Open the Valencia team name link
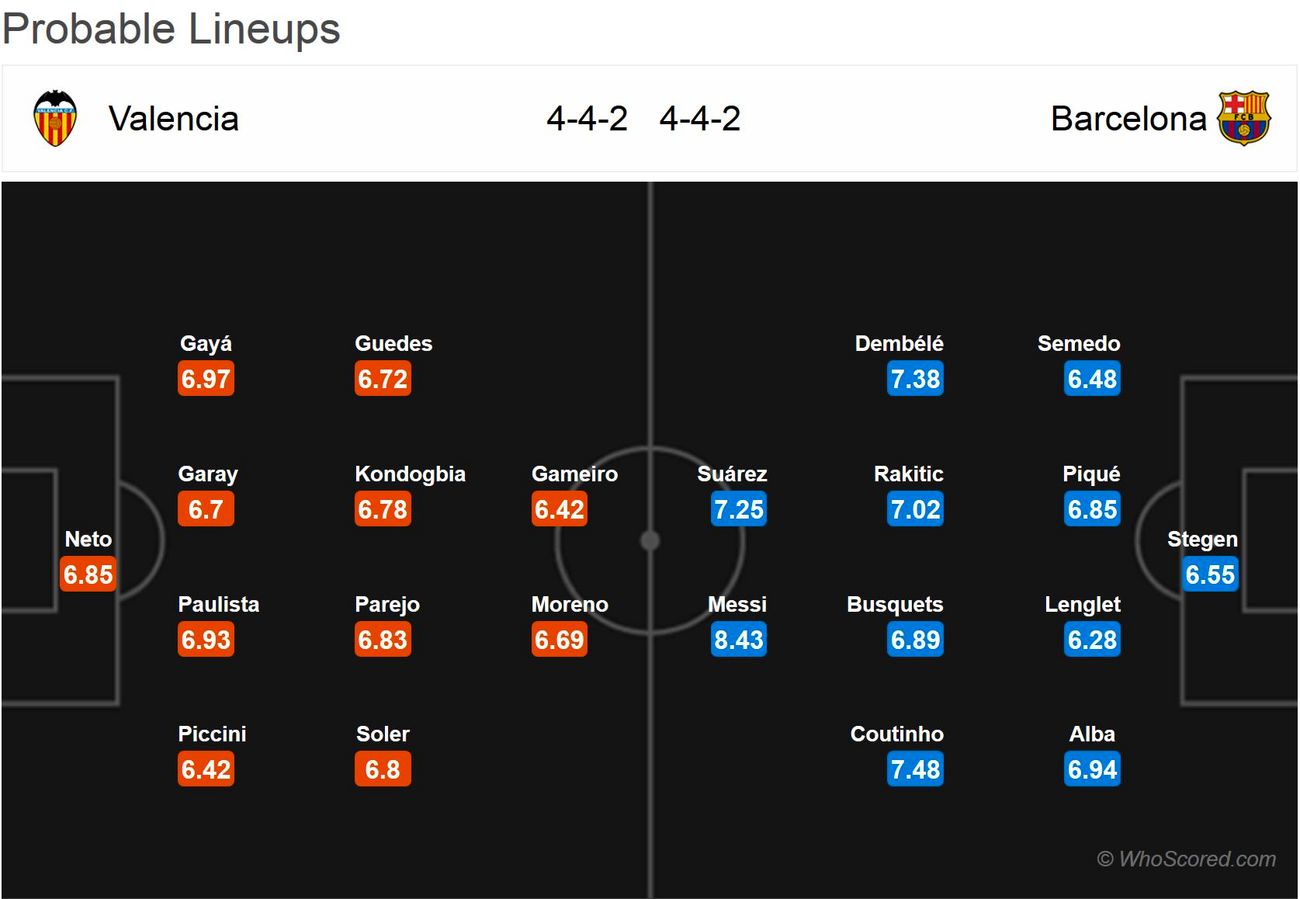 click(x=173, y=119)
